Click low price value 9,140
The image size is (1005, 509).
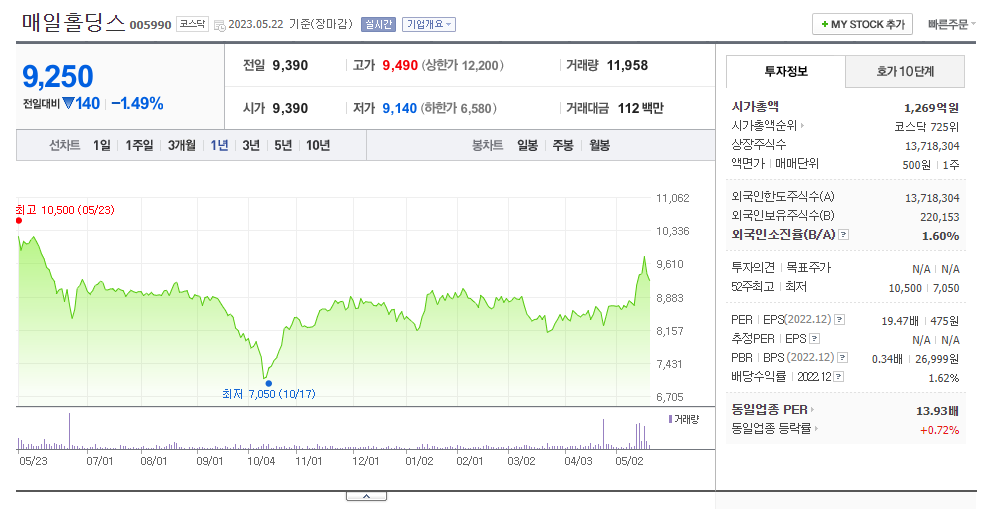point(399,108)
